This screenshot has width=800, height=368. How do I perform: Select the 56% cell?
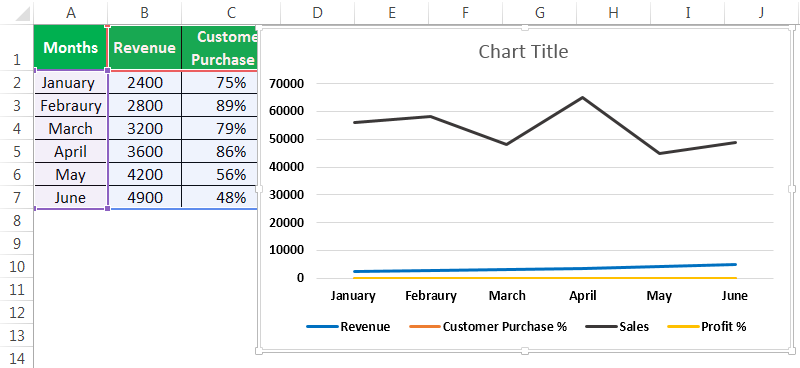pyautogui.click(x=219, y=174)
